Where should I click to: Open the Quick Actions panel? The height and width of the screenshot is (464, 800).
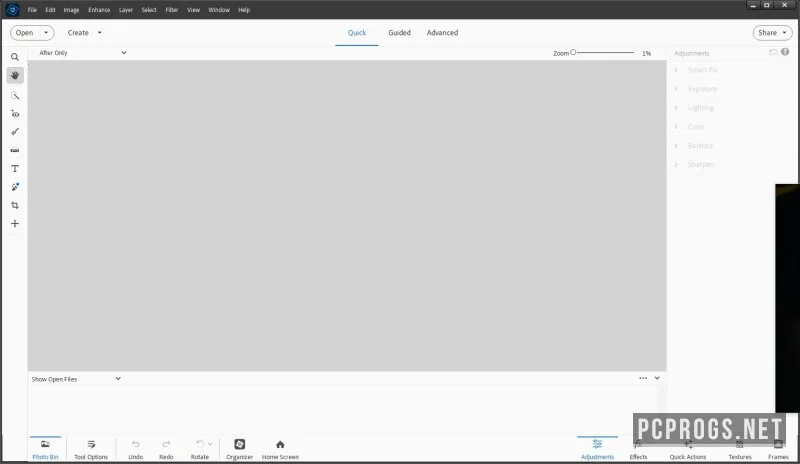tap(688, 450)
